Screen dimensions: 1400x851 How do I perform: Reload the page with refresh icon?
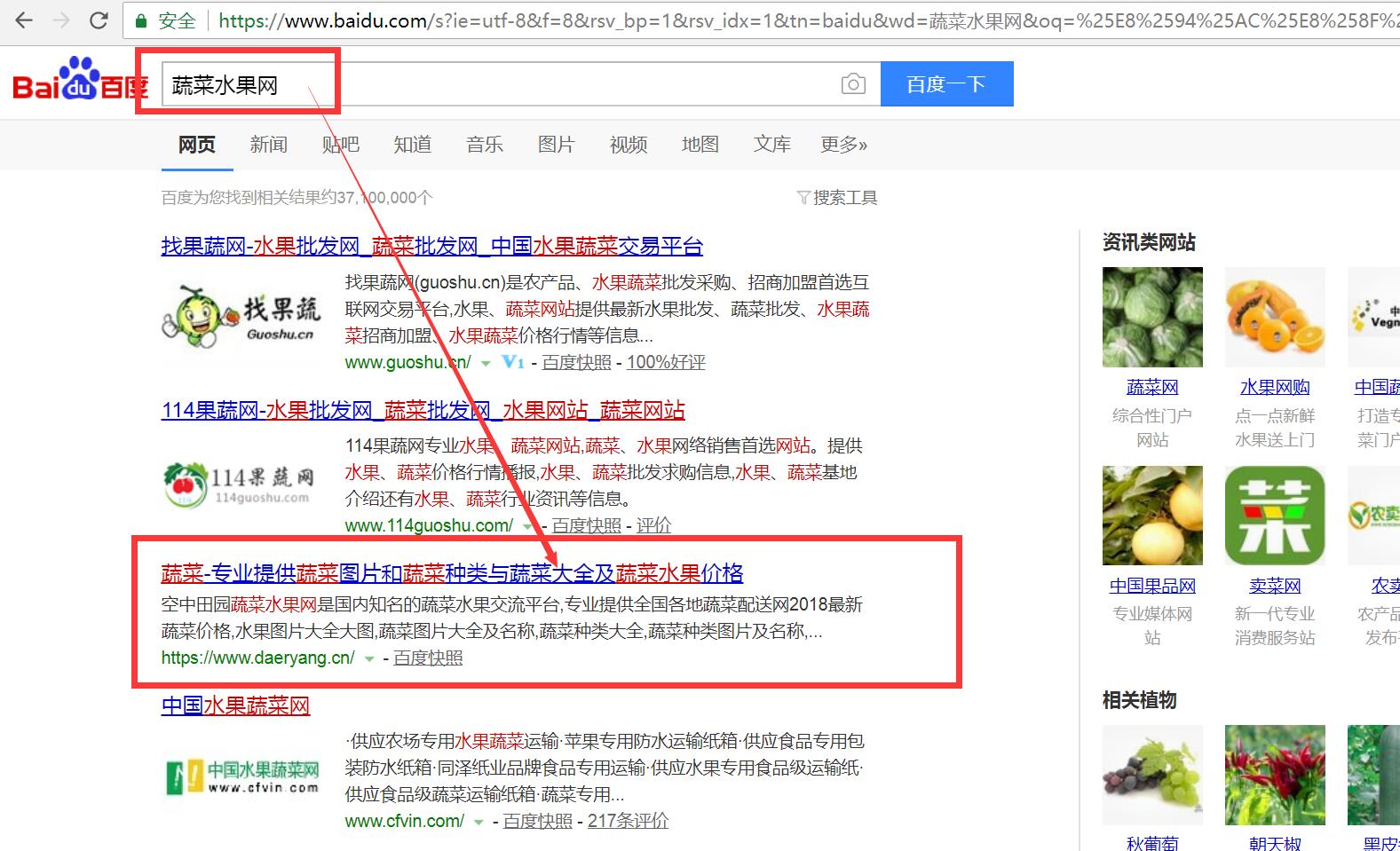click(x=99, y=20)
